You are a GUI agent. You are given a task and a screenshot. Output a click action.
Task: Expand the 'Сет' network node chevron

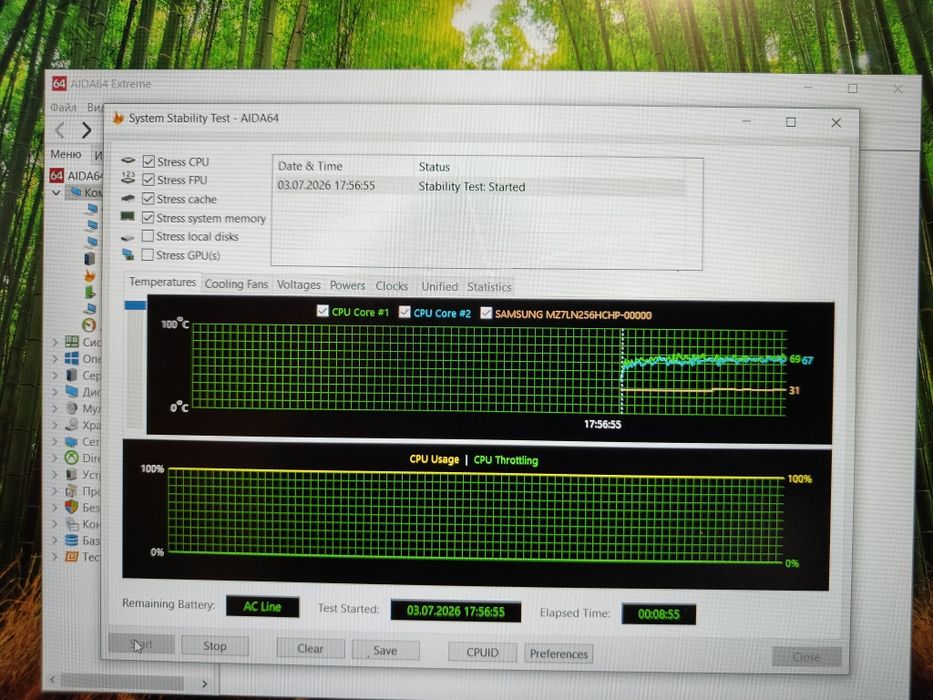[55, 442]
